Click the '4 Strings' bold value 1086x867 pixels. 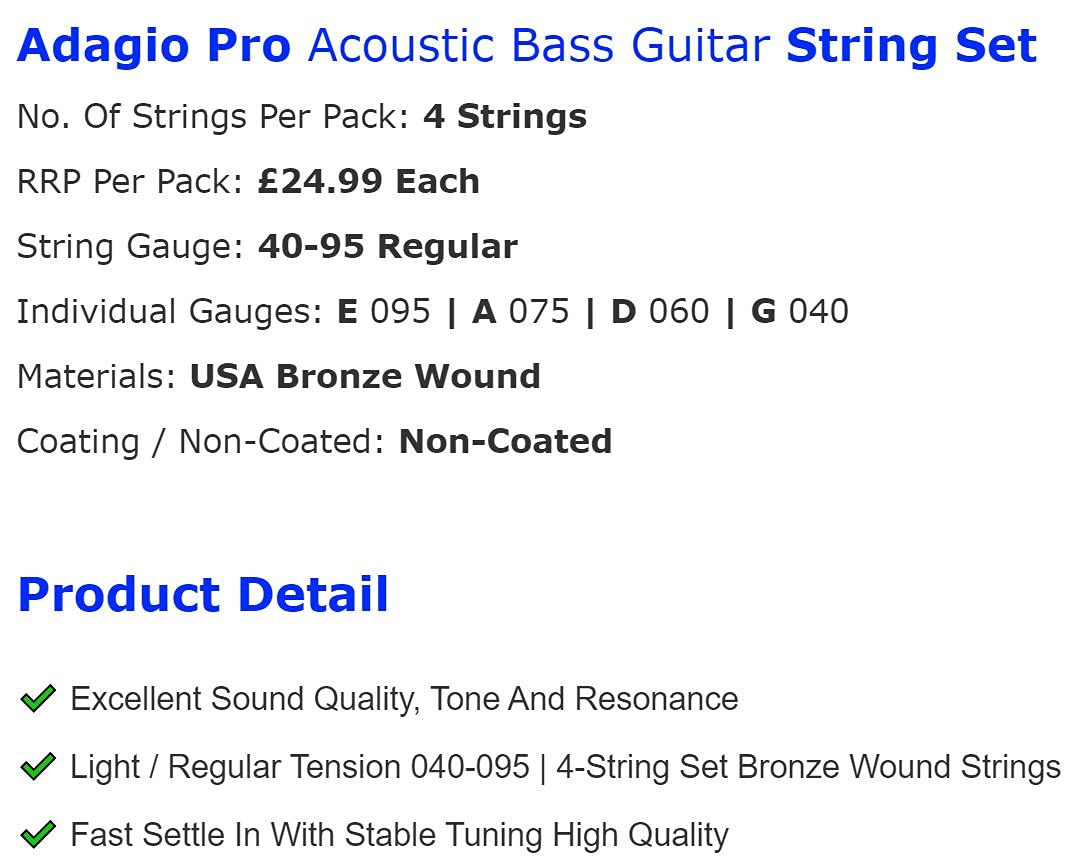[x=505, y=117]
